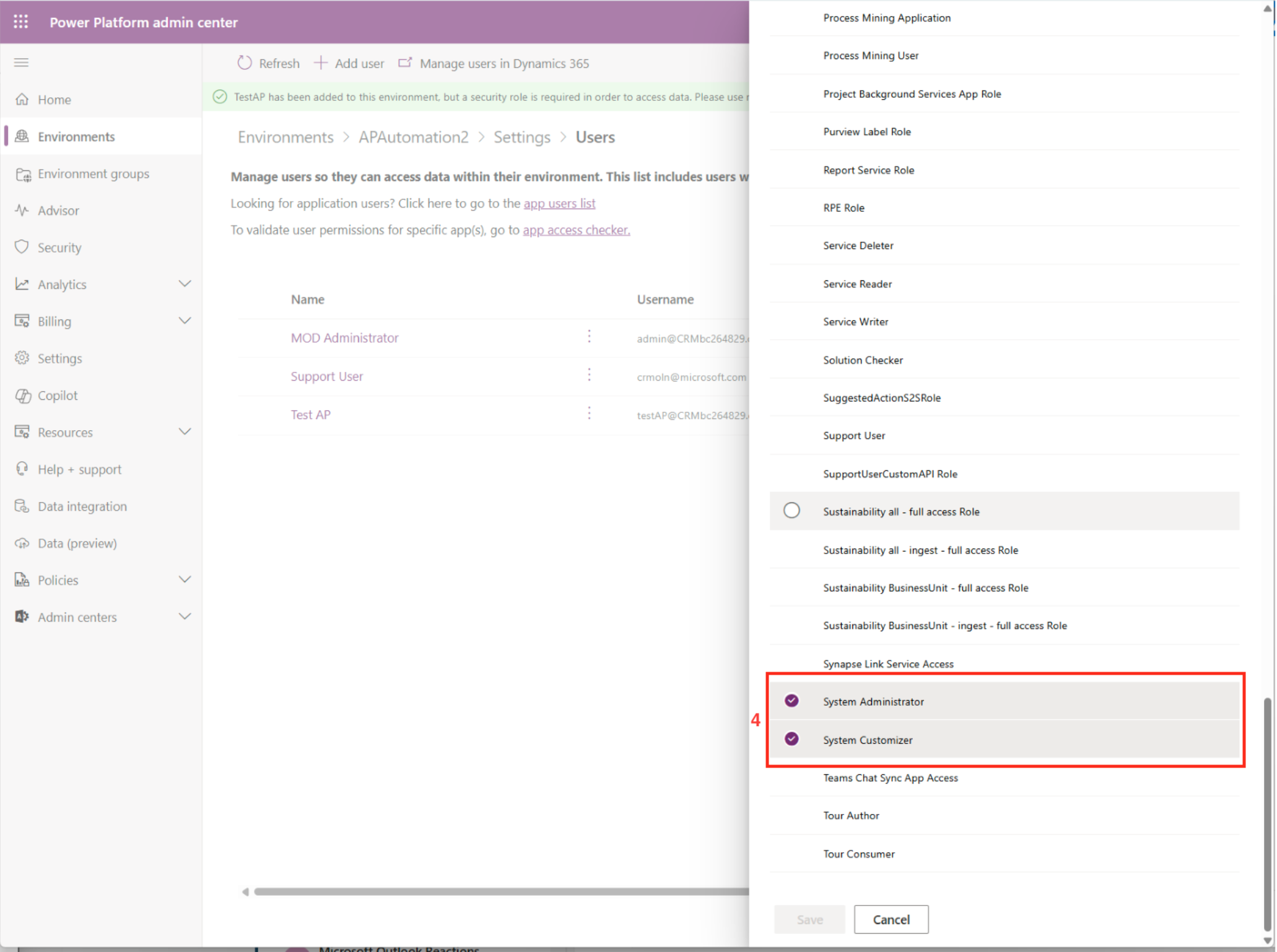Screen dimensions: 1277x952
Task: Navigate to Environments breadcrumb
Action: click(x=285, y=137)
